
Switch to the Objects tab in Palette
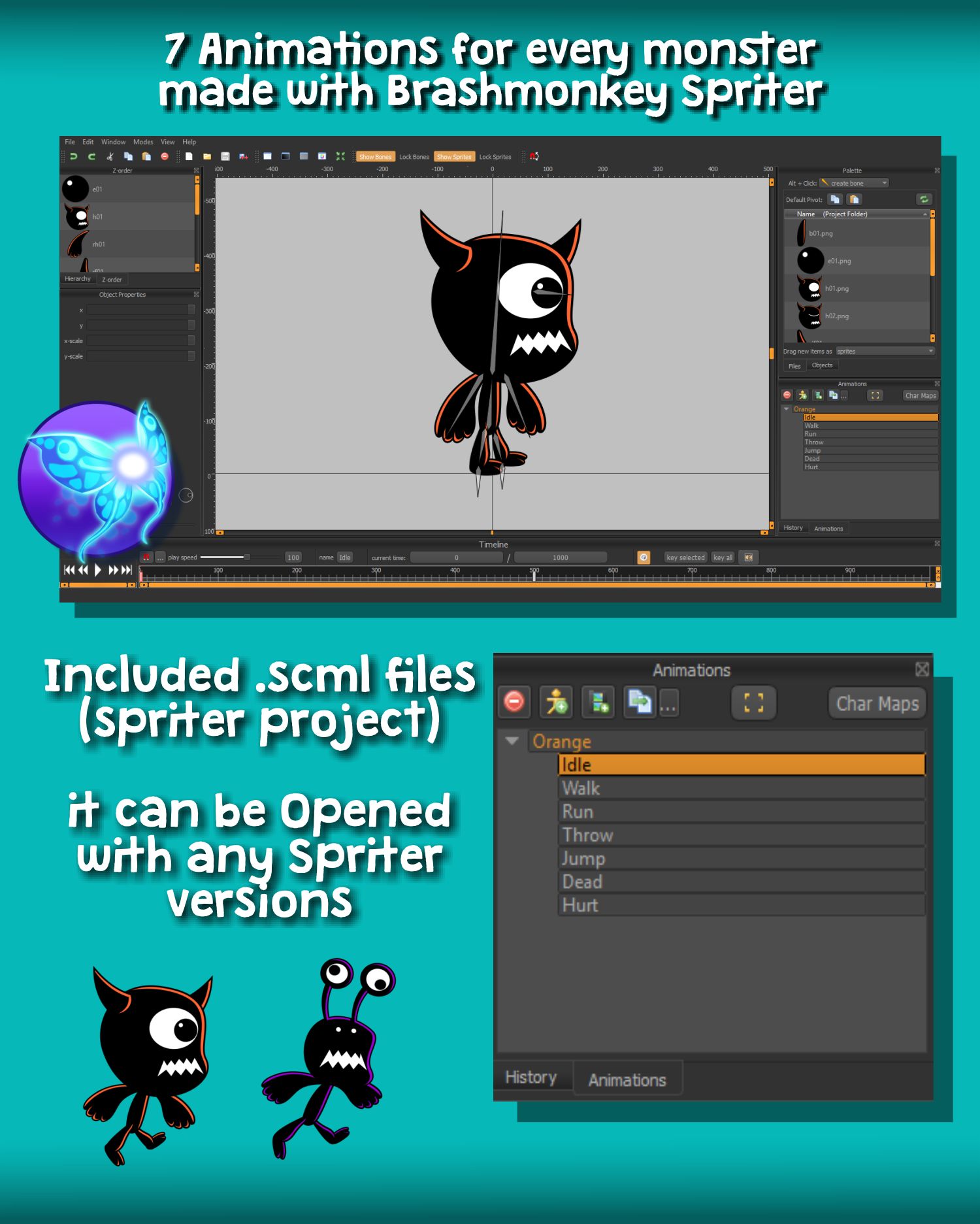822,365
